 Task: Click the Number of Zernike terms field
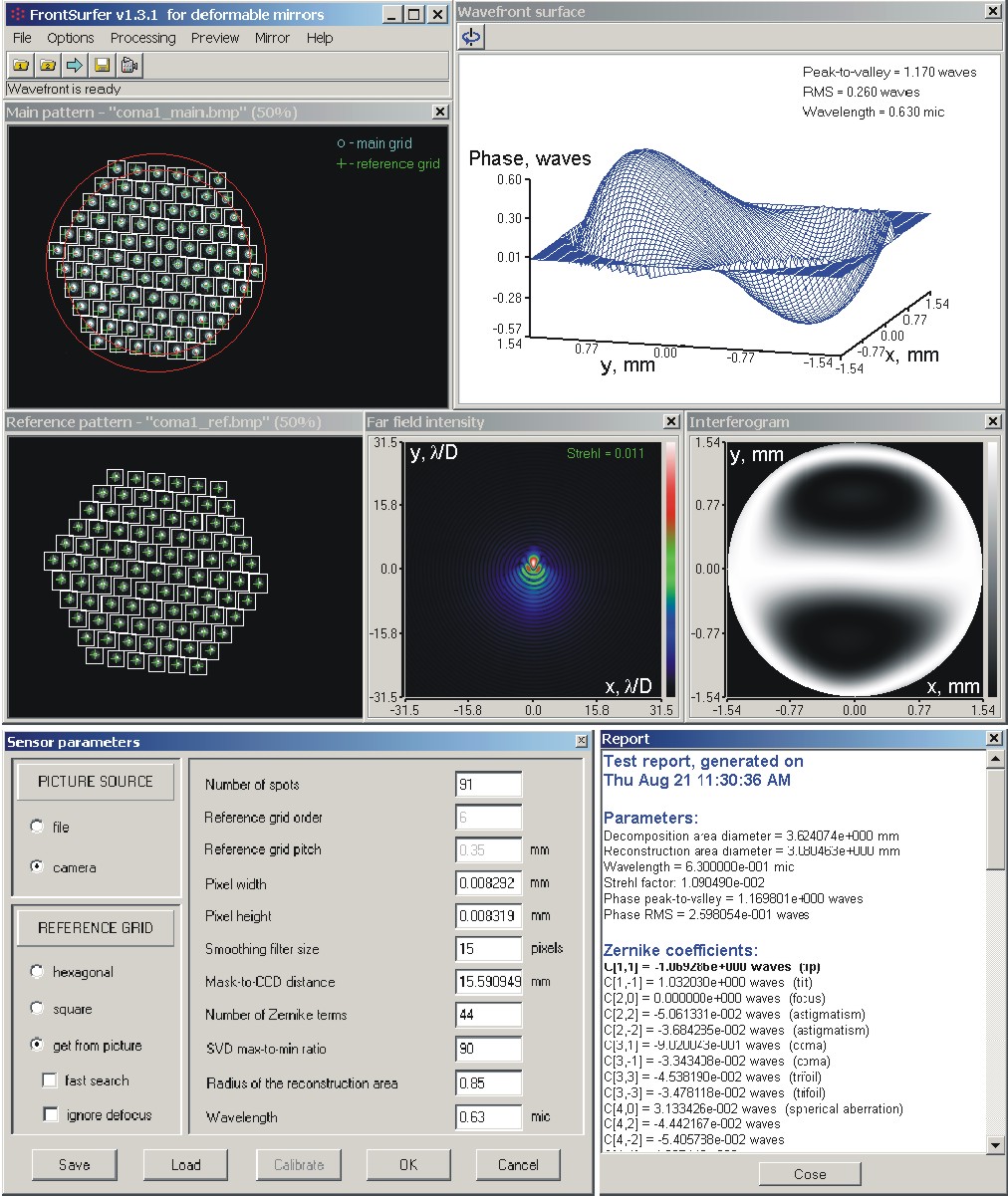tap(488, 1015)
